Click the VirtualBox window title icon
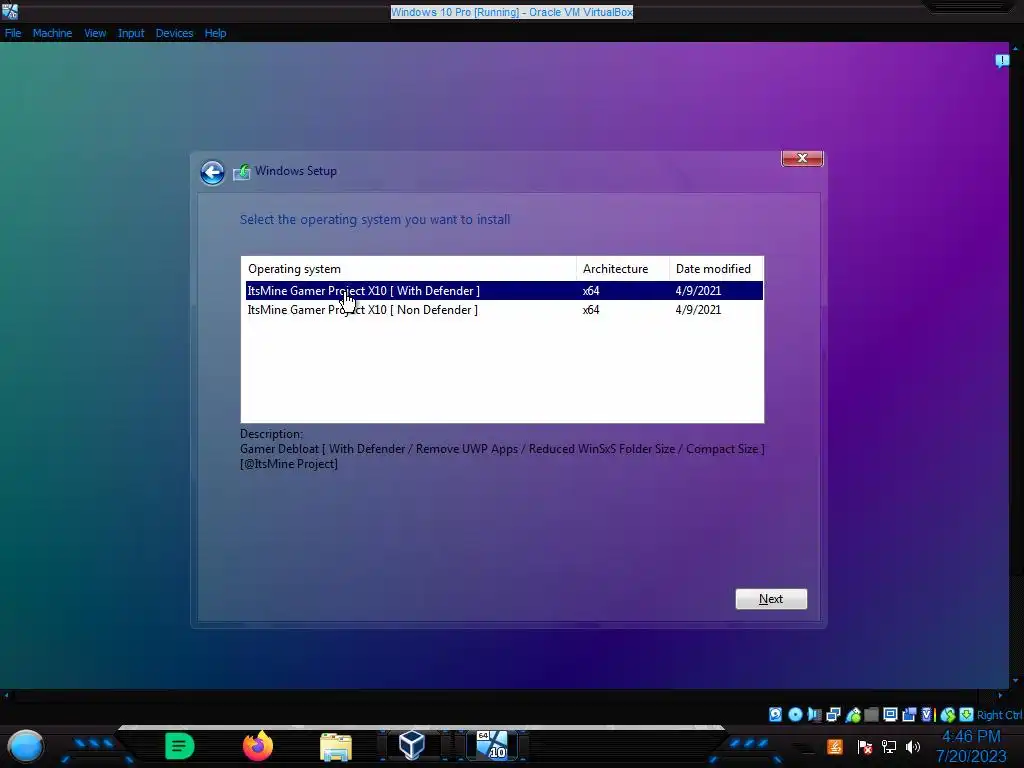1024x768 pixels. [9, 10]
